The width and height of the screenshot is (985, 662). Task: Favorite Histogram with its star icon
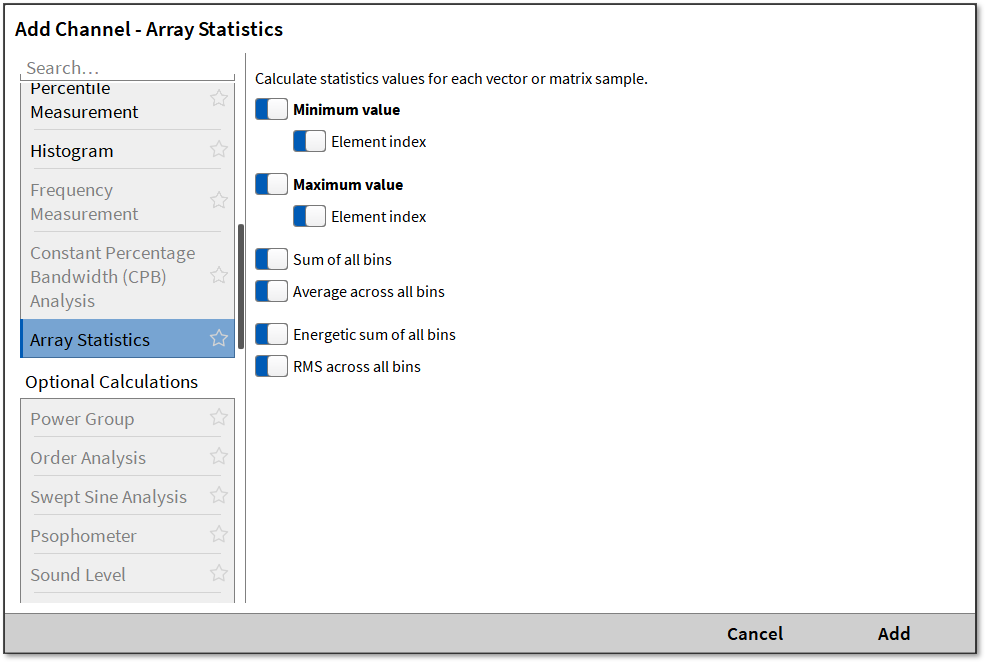tap(219, 150)
